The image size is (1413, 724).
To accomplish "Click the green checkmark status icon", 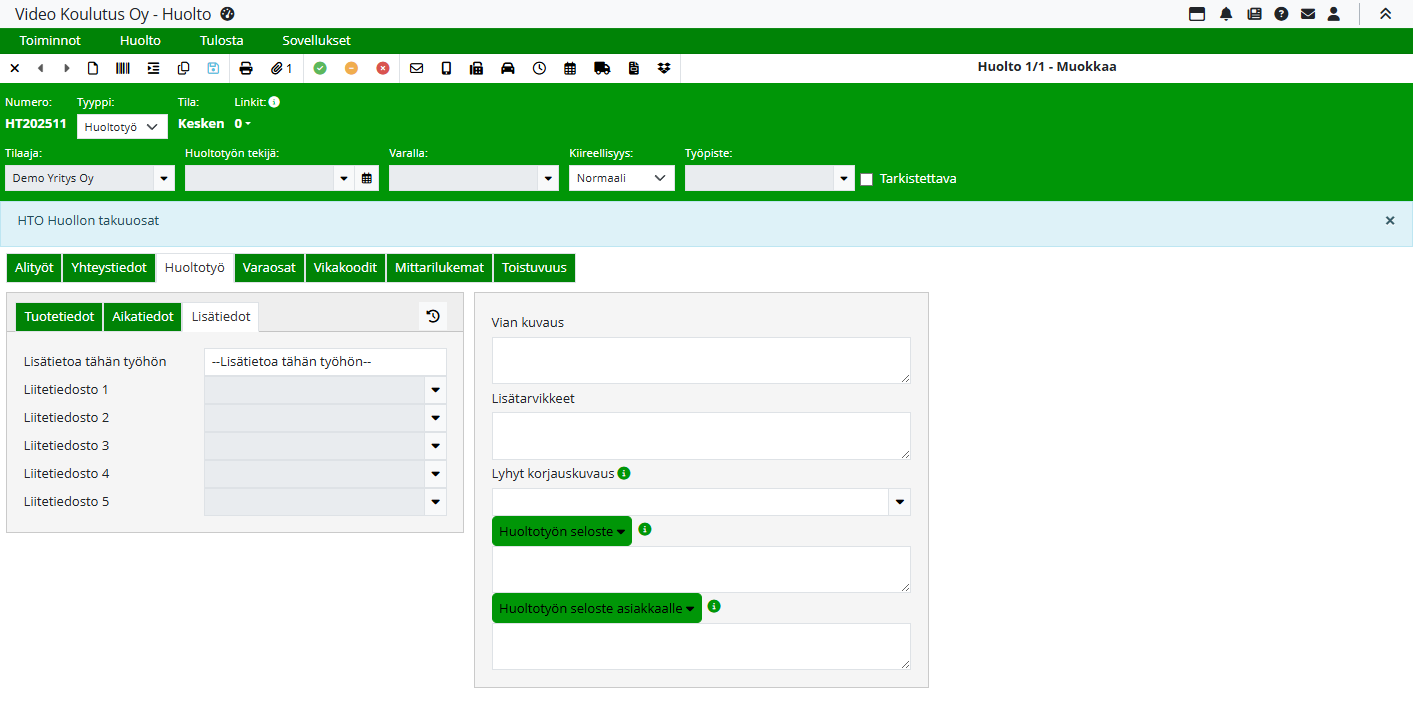I will tap(320, 68).
